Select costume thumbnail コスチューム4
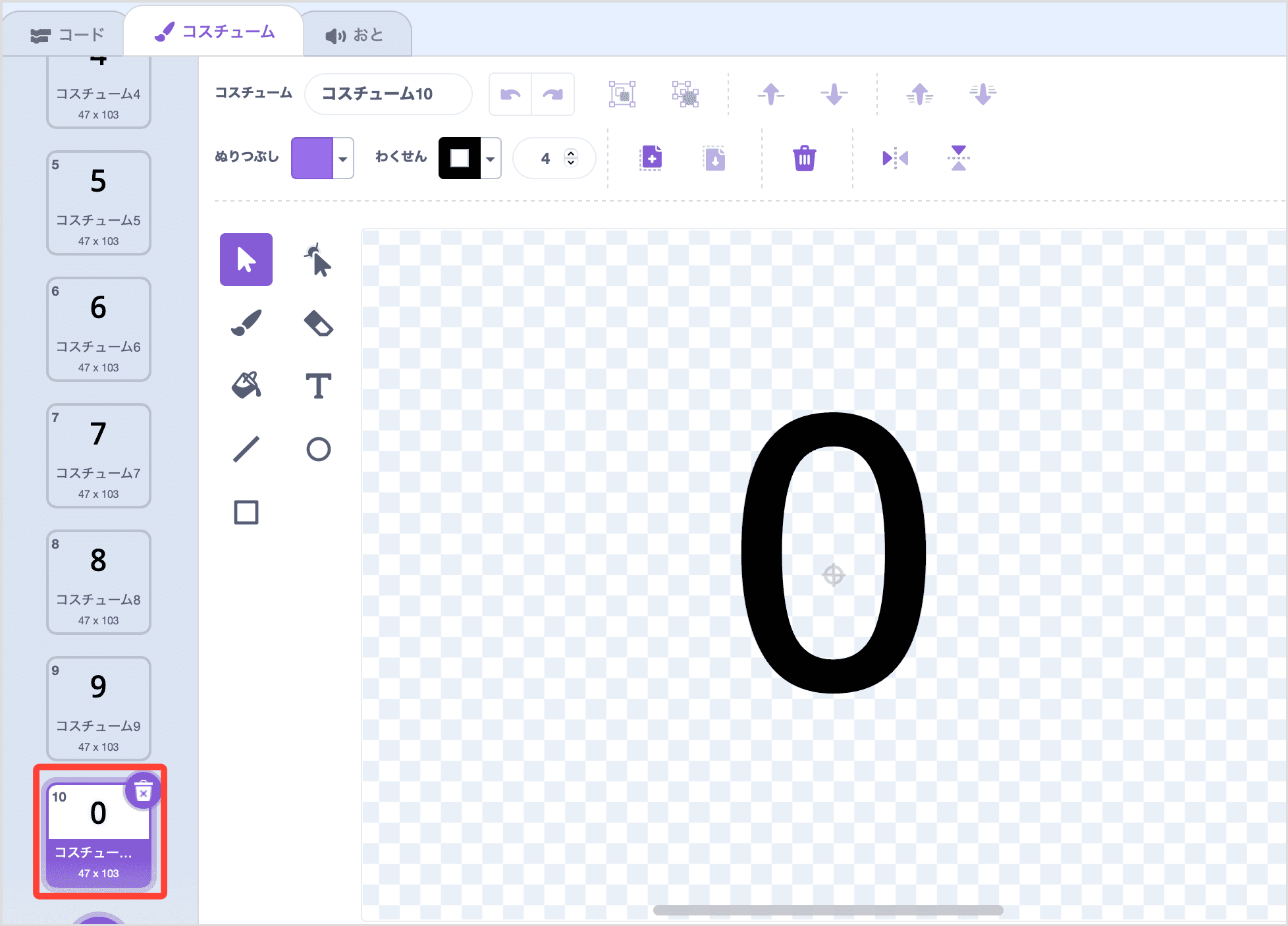Image resolution: width=1288 pixels, height=926 pixels. [99, 92]
